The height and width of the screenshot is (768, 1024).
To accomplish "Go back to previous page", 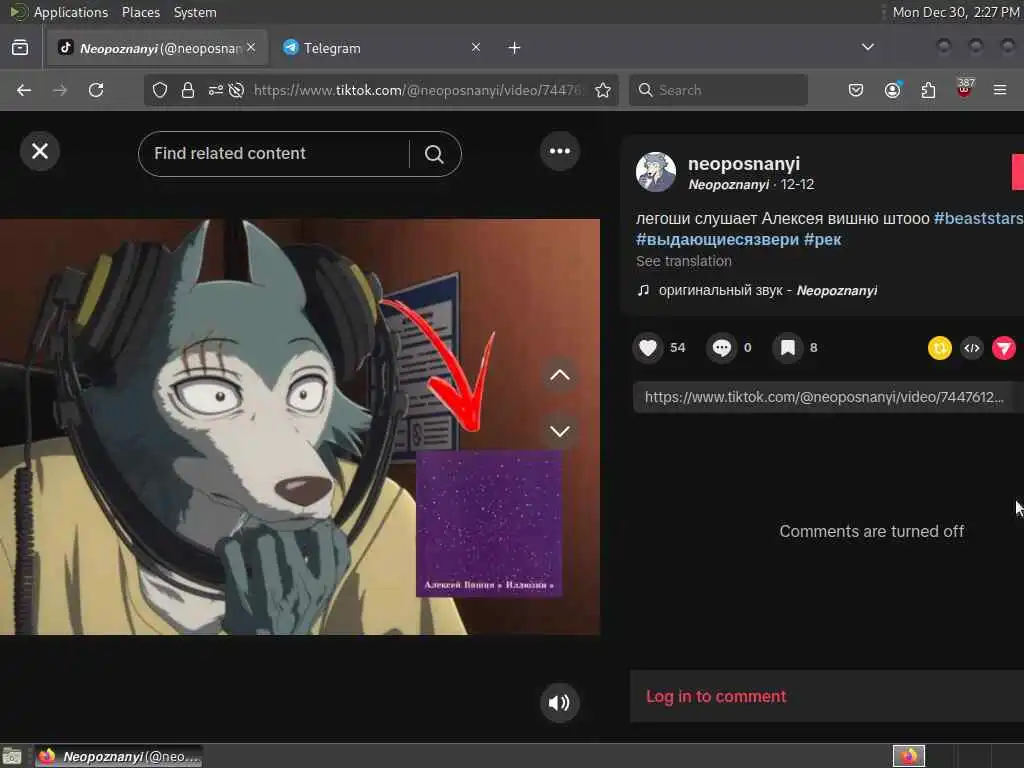I will point(24,90).
